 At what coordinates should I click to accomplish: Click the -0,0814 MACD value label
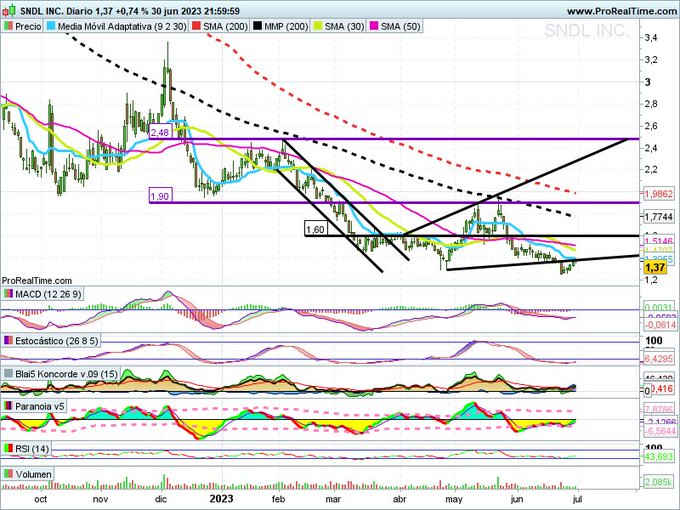pos(659,324)
